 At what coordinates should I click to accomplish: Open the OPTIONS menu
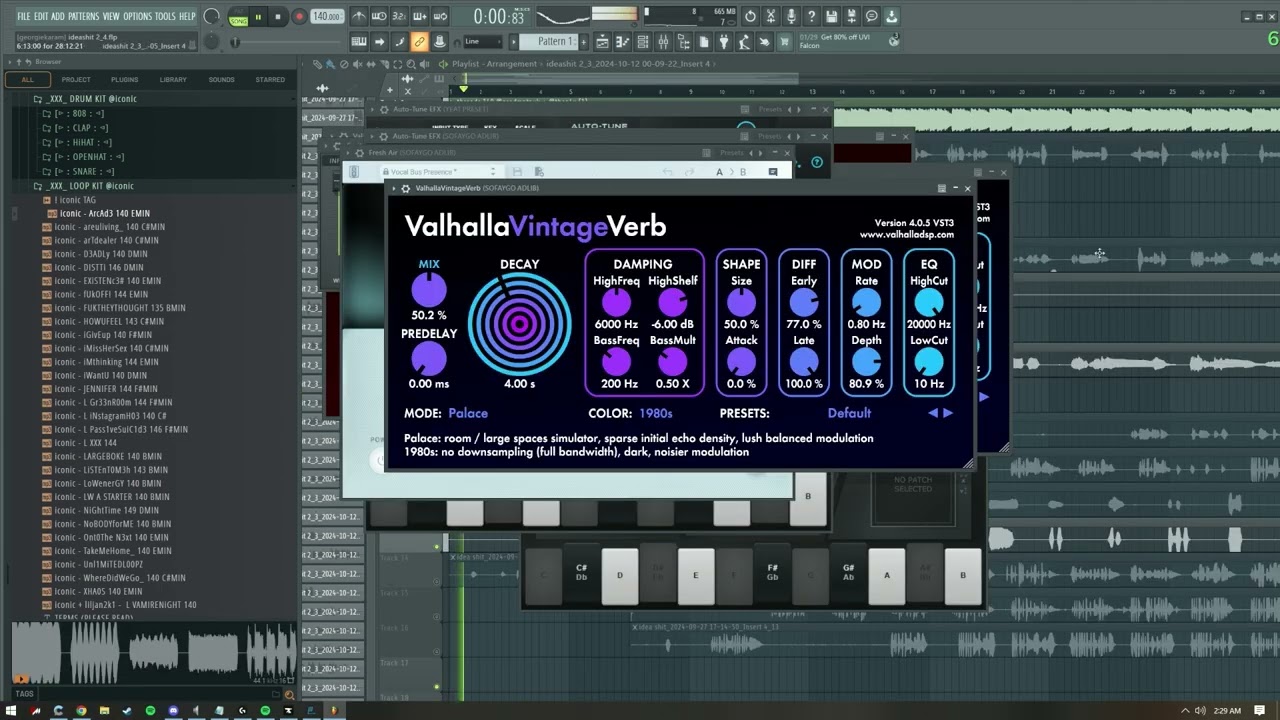pyautogui.click(x=137, y=17)
